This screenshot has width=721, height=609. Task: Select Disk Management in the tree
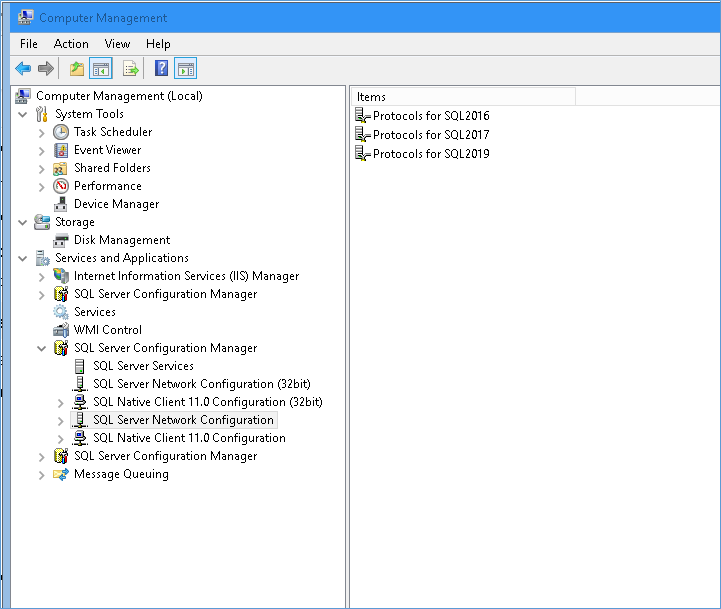point(122,240)
